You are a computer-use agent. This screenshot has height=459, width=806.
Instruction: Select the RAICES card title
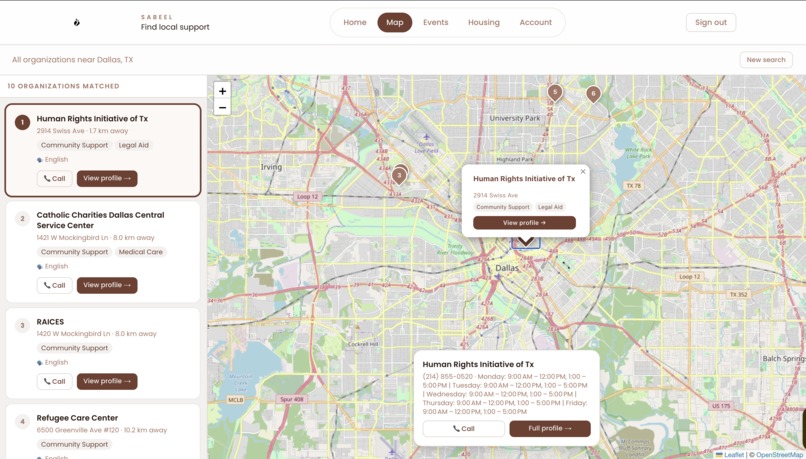[50, 322]
